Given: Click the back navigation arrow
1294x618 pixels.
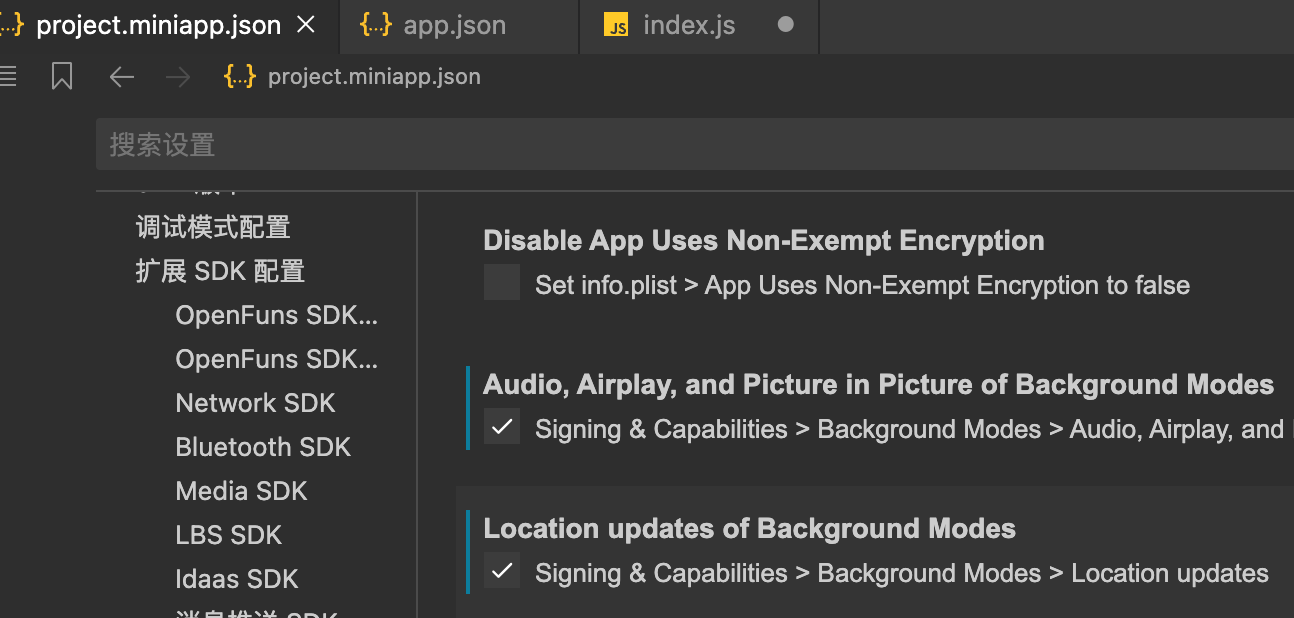Looking at the screenshot, I should 122,77.
